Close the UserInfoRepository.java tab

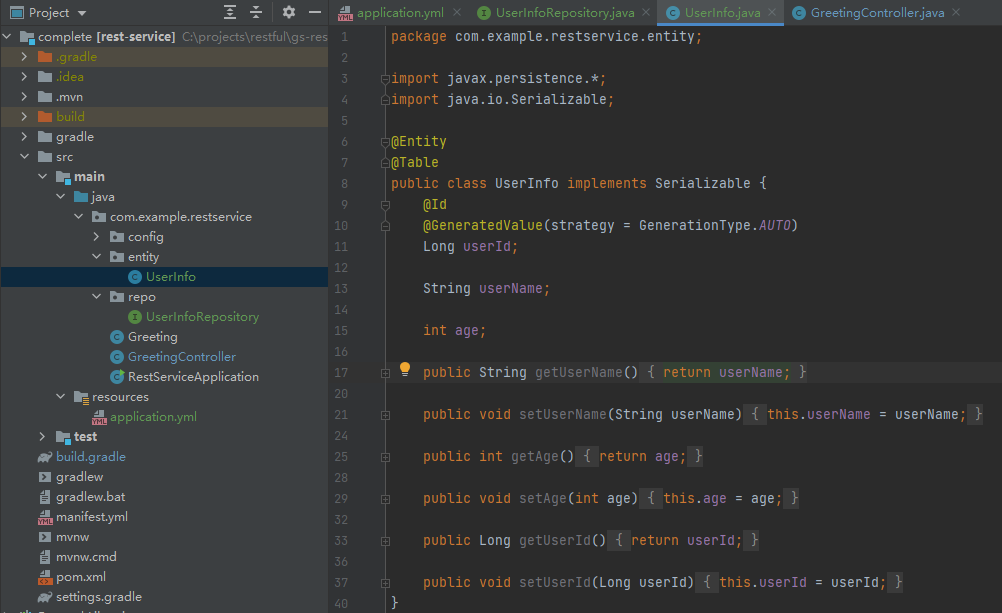coord(646,12)
